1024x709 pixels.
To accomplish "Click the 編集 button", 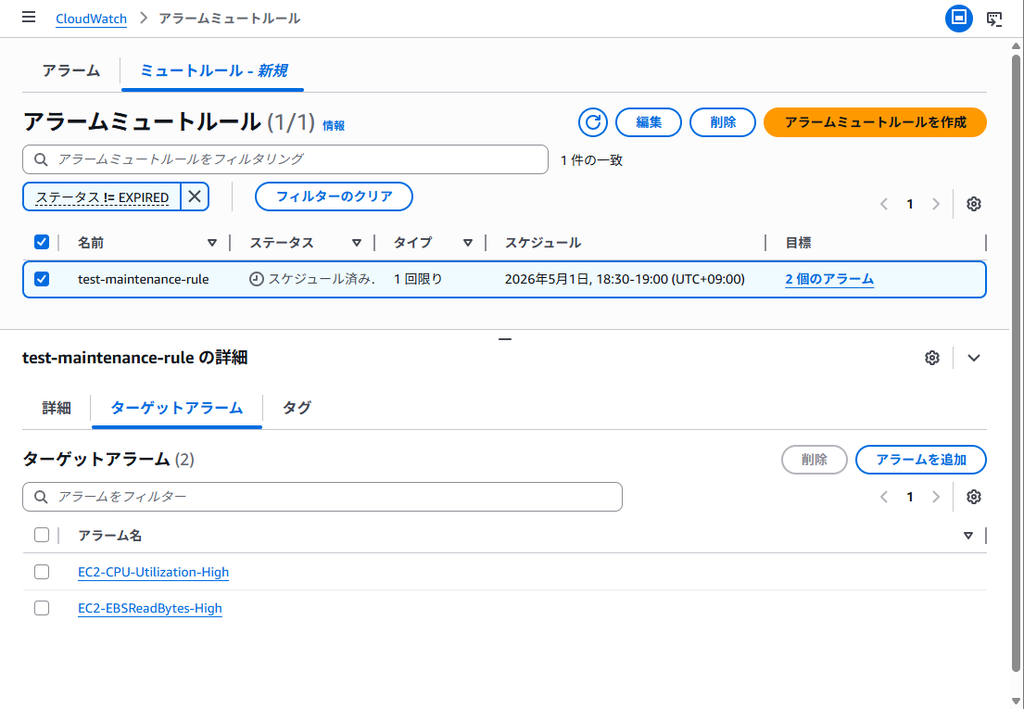I will pyautogui.click(x=648, y=122).
